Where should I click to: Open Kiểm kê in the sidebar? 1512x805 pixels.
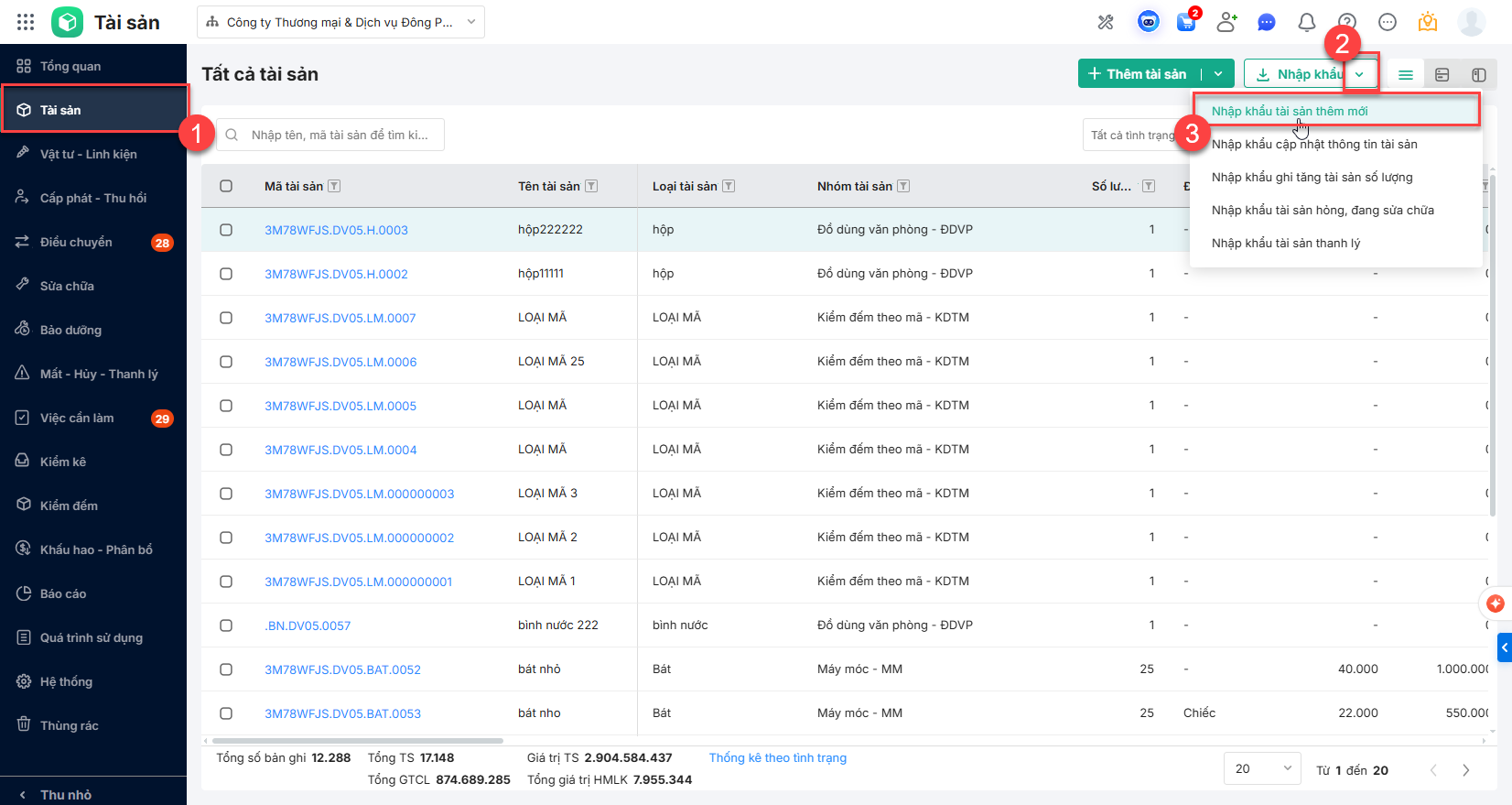[x=63, y=462]
